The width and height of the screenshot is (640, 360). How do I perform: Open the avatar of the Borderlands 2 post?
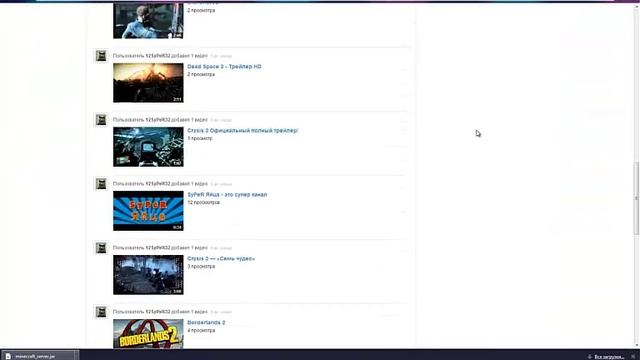pos(101,312)
